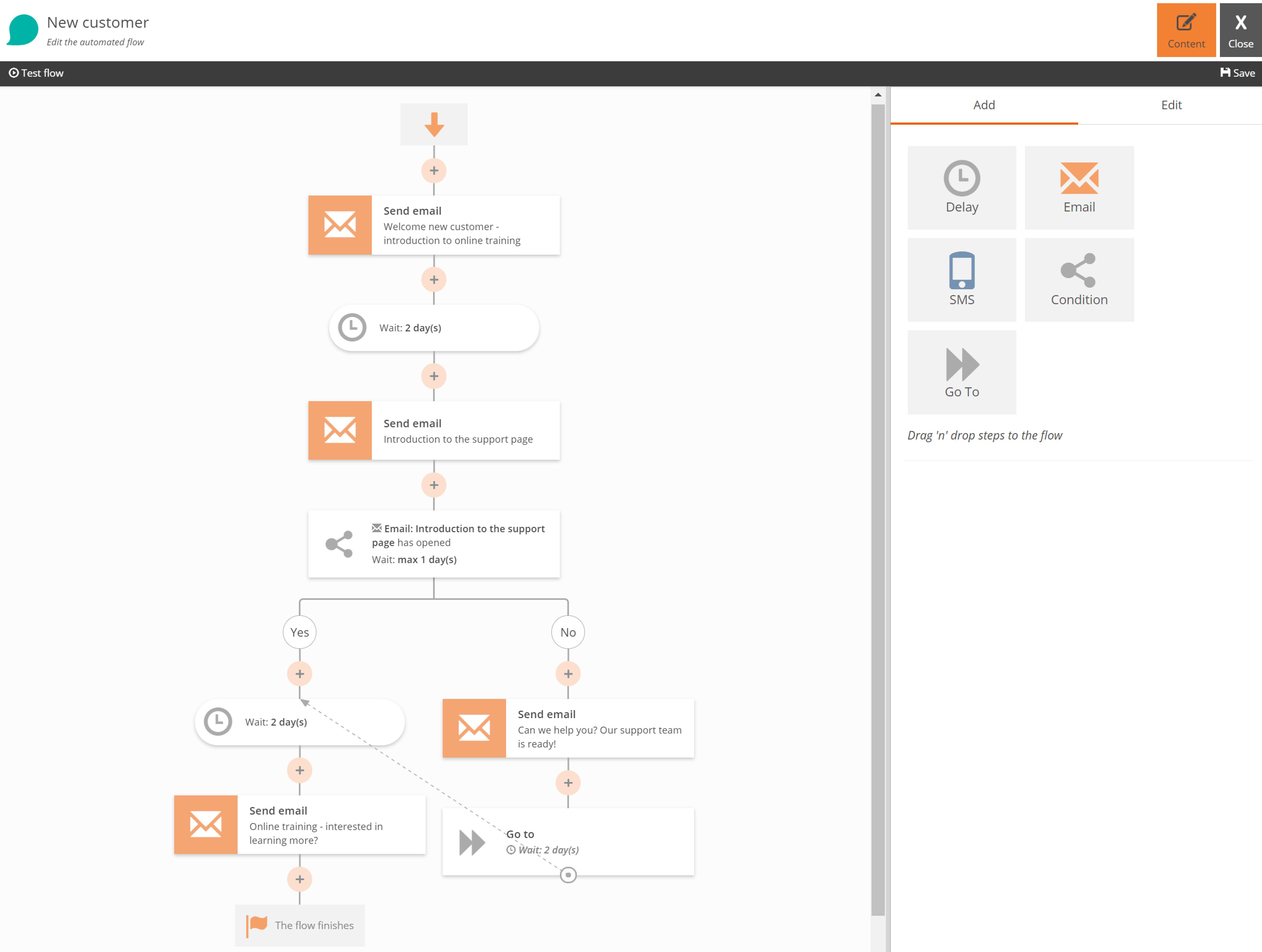Add step under the Yes branch

click(300, 674)
